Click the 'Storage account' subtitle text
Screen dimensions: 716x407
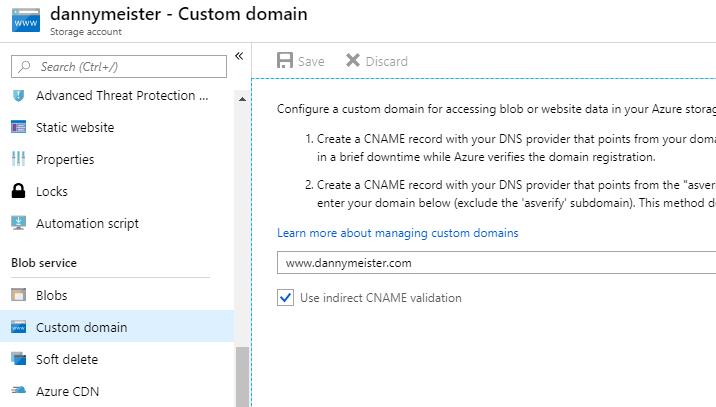86,32
